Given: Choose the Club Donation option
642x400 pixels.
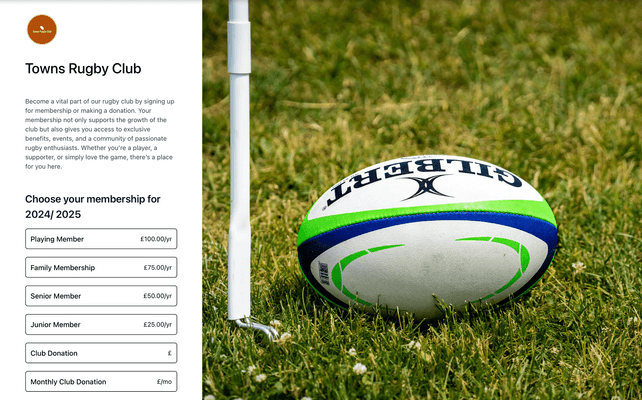Looking at the screenshot, I should (x=101, y=353).
